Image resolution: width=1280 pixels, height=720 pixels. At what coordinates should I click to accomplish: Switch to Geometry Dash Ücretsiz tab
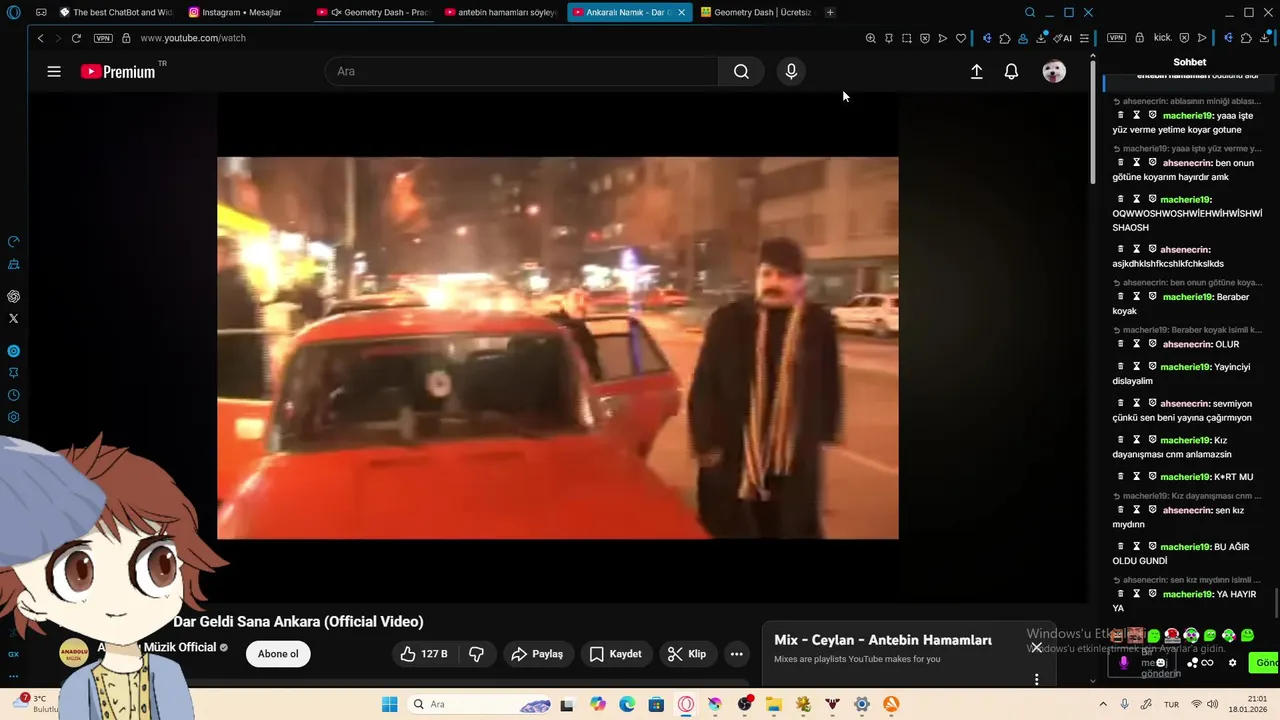coord(756,12)
